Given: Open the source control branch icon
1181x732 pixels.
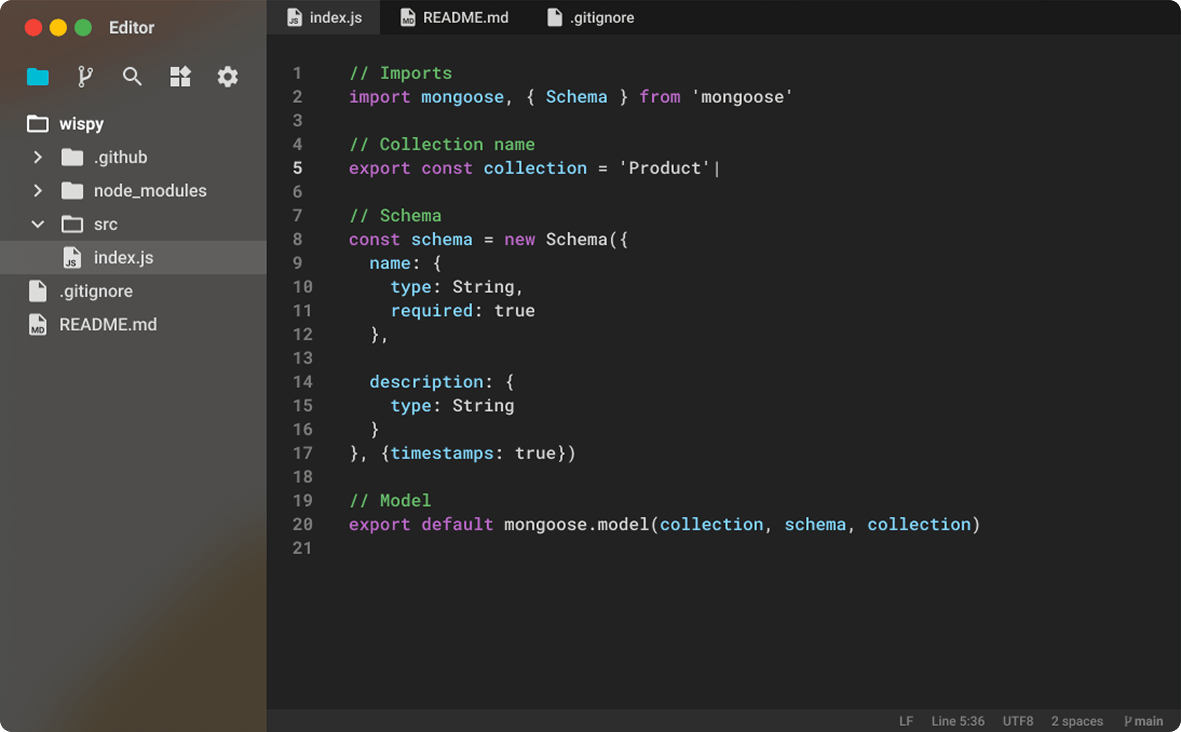Looking at the screenshot, I should coord(85,77).
